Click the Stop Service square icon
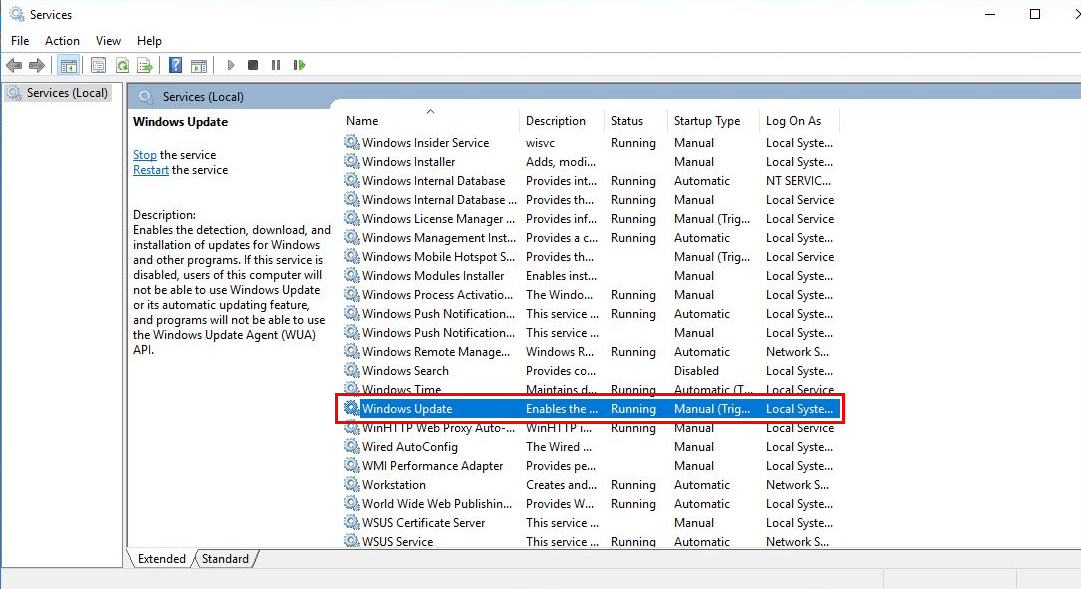This screenshot has height=589, width=1081. pyautogui.click(x=253, y=65)
